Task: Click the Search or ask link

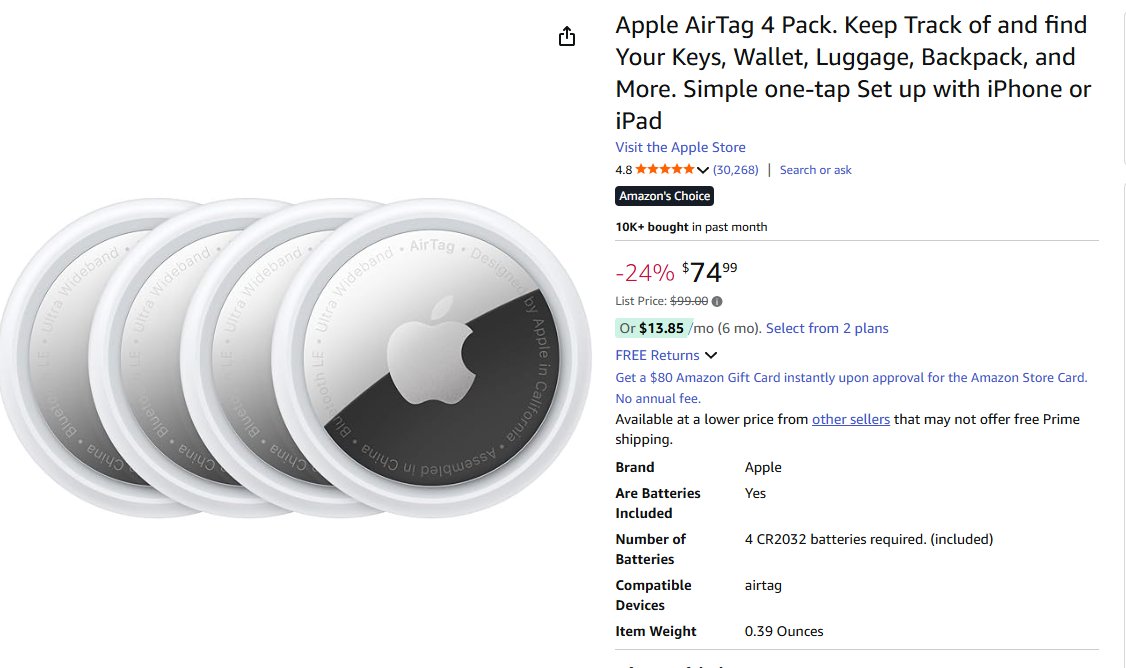Action: (x=815, y=170)
